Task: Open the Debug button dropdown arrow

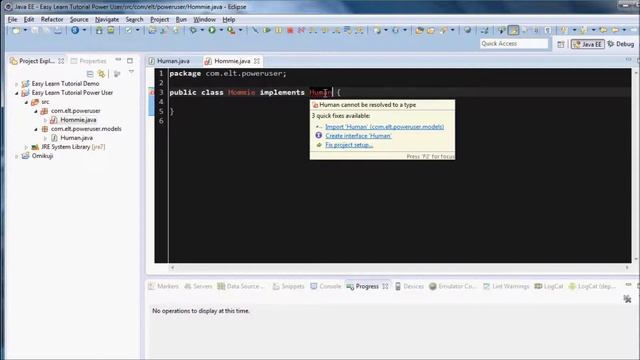Action: coord(202,30)
